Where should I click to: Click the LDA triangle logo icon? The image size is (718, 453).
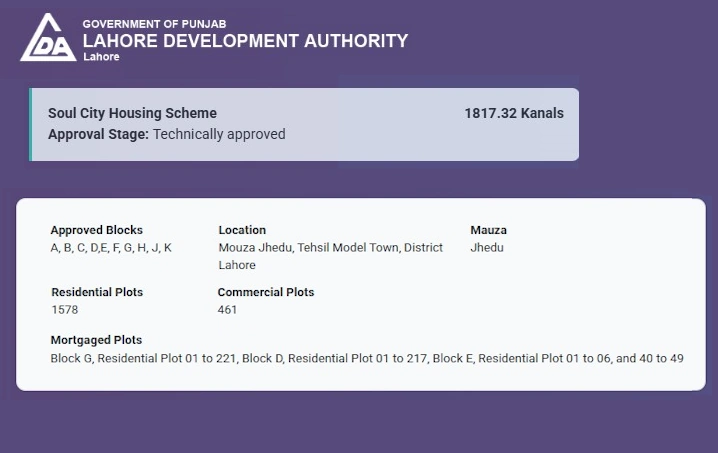(48, 38)
